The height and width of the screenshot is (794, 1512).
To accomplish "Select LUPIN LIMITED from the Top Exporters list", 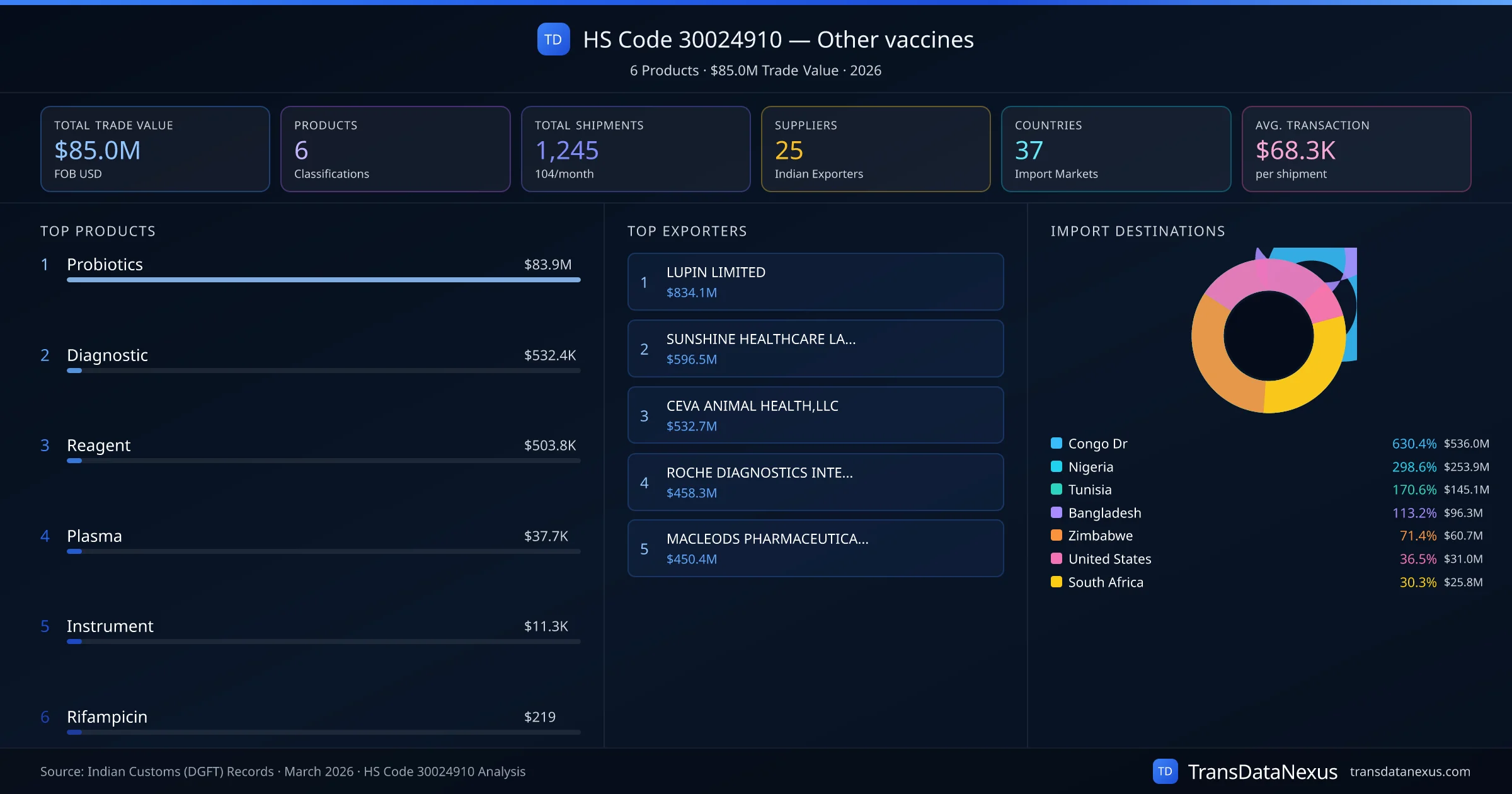I will click(815, 282).
